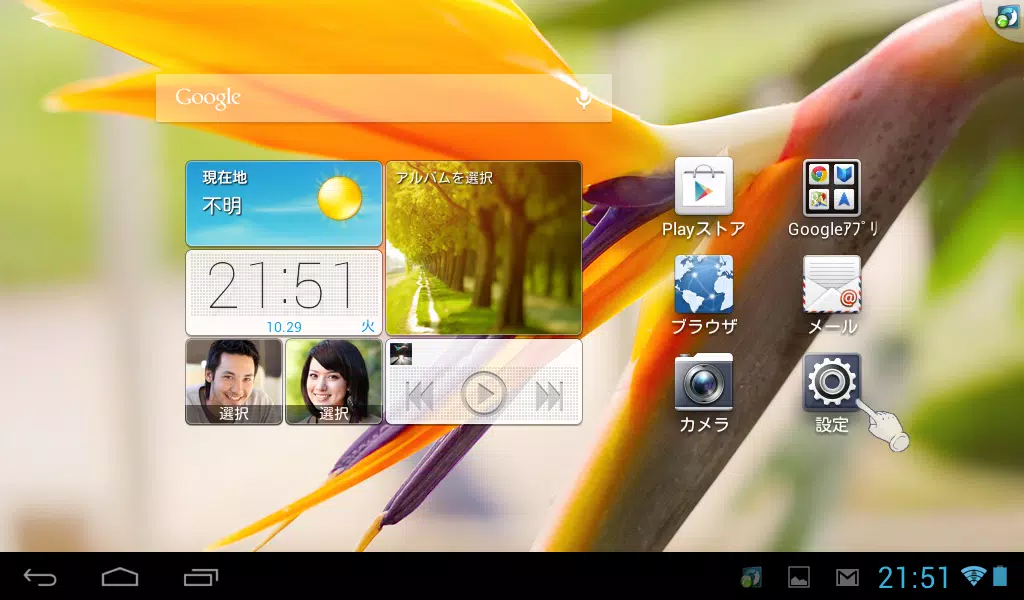Tap the voice search microphone
1024x600 pixels.
point(583,97)
